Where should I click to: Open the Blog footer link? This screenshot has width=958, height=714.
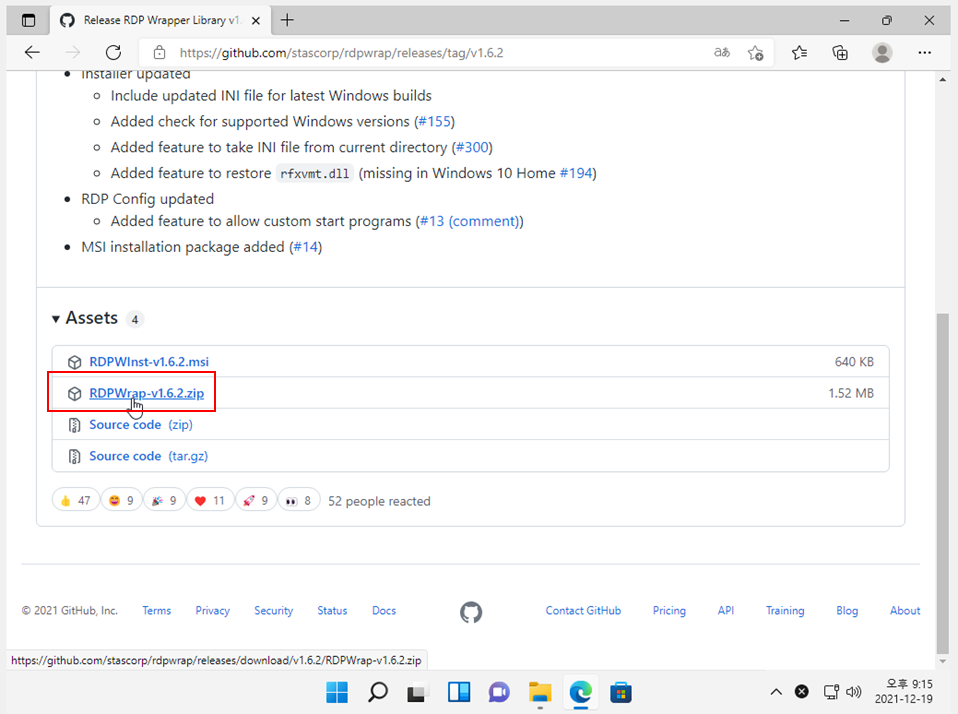(x=847, y=610)
